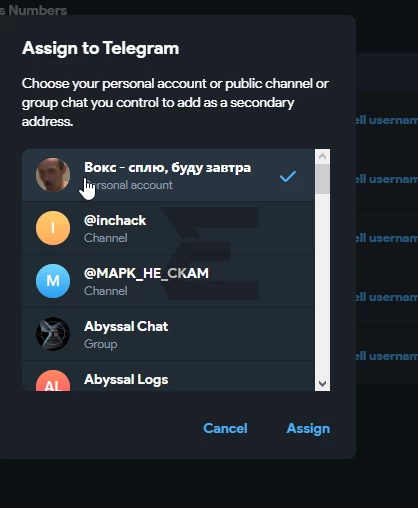Confirm with the Assign button
Screen dimensions: 418x508
(308, 429)
